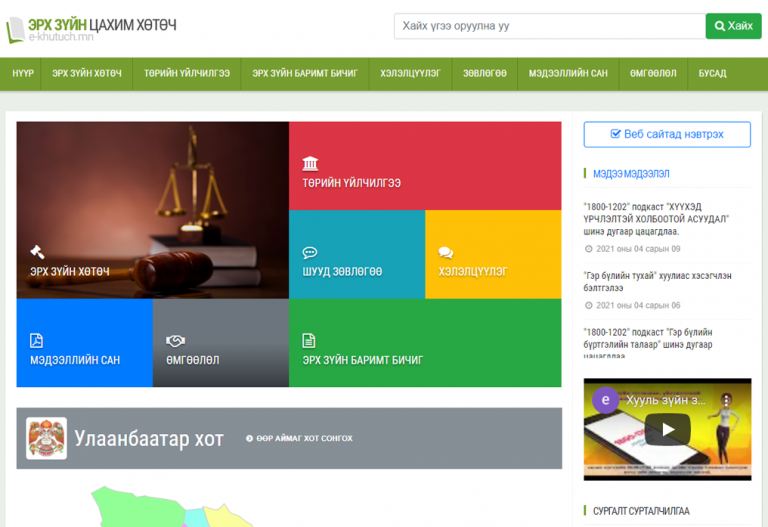
Task: Click the video channel avatar icon
Action: point(605,401)
